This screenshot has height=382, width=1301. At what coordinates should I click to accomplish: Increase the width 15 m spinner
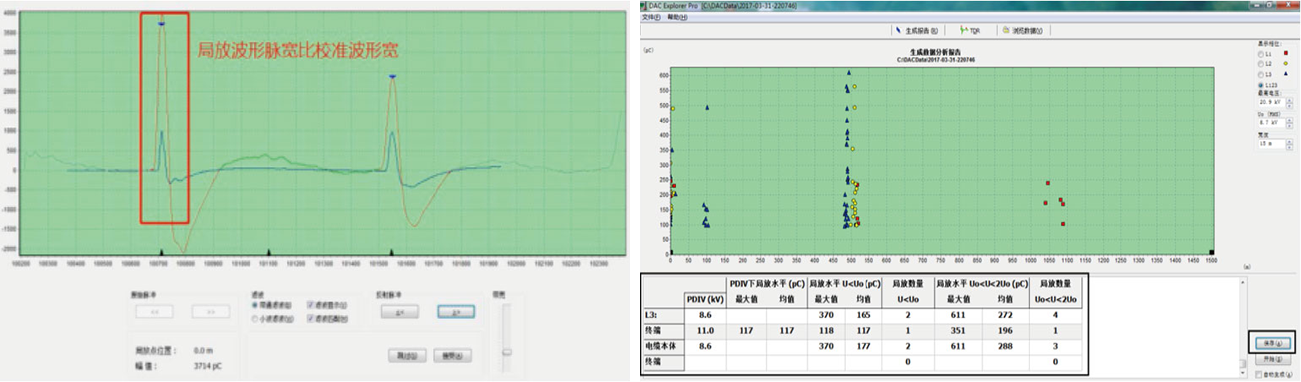(1289, 142)
